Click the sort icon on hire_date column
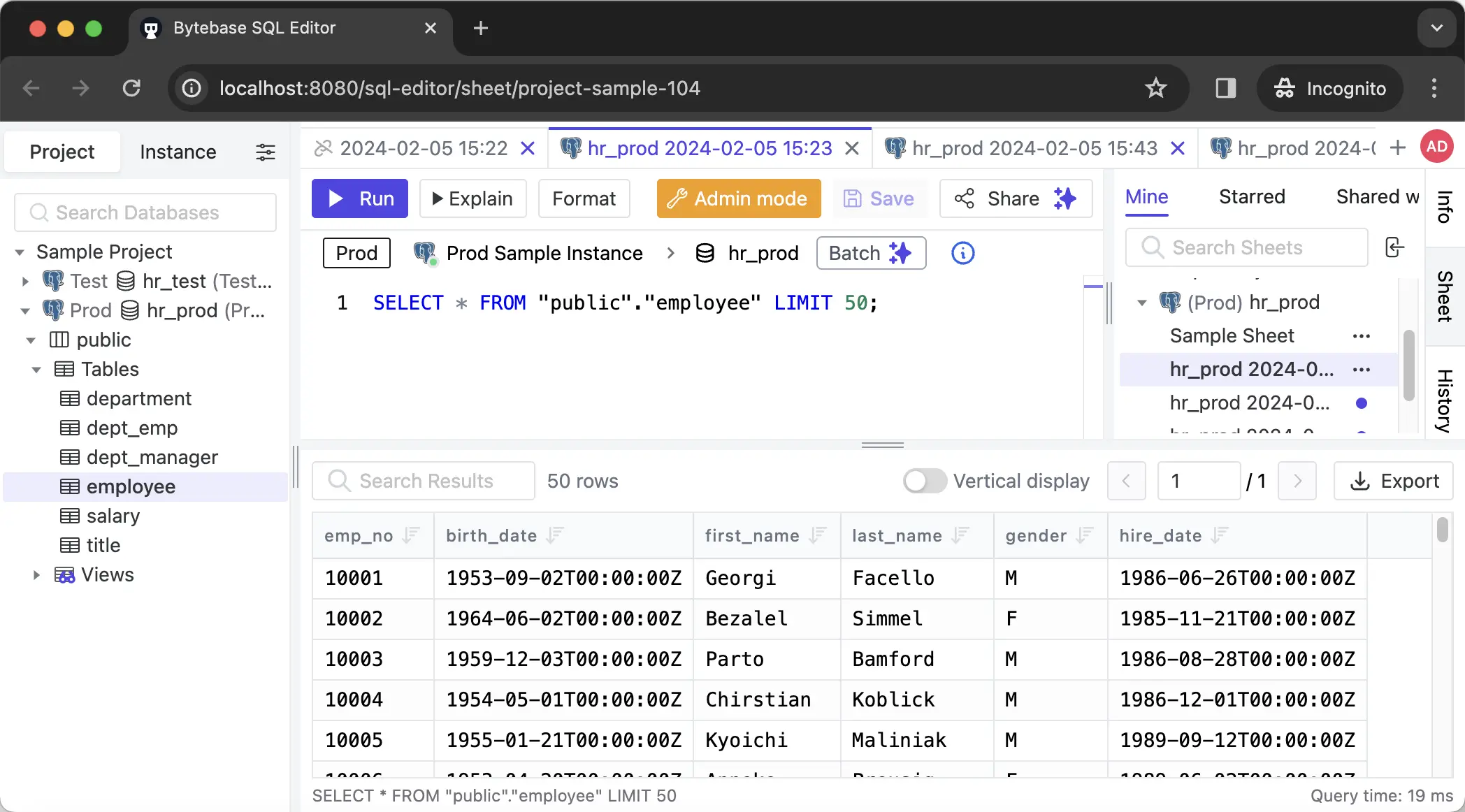This screenshot has width=1465, height=812. 1220,535
